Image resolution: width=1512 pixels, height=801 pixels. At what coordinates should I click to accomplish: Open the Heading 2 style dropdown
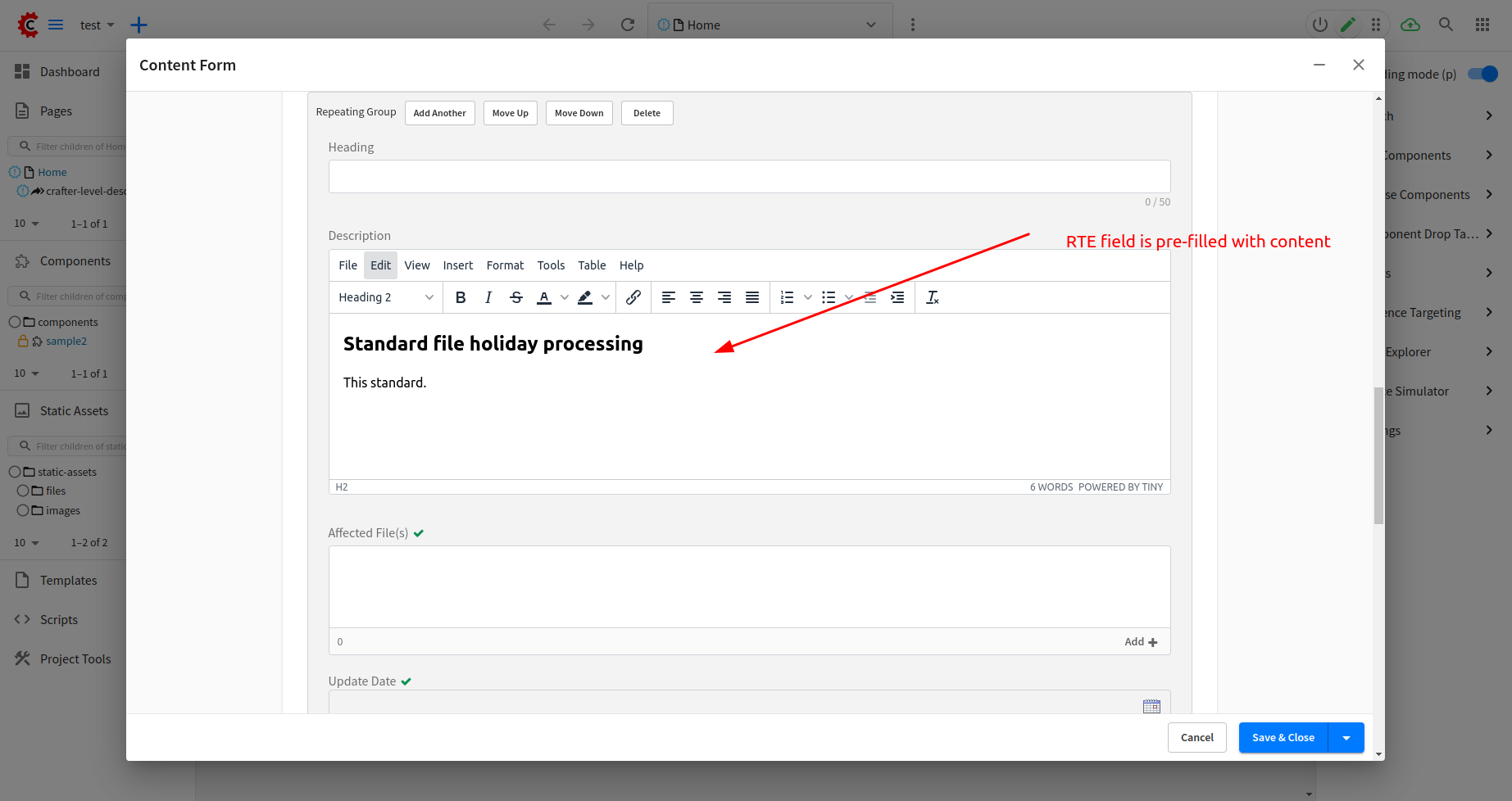tap(384, 296)
